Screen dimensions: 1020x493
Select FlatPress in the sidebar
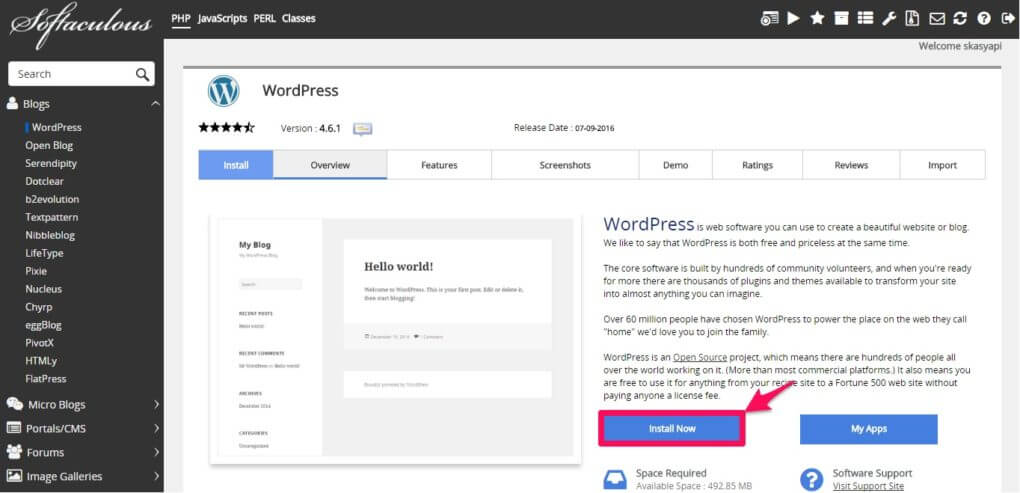click(x=46, y=379)
